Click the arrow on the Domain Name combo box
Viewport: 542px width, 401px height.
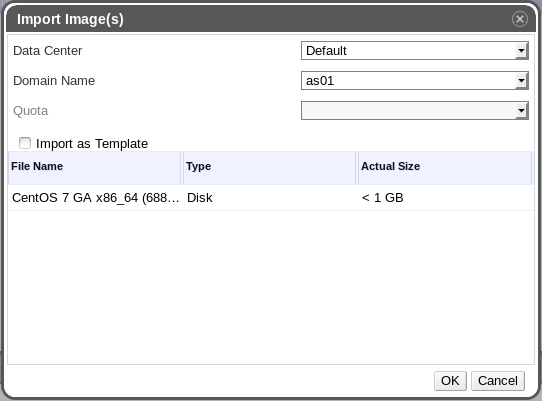point(521,81)
